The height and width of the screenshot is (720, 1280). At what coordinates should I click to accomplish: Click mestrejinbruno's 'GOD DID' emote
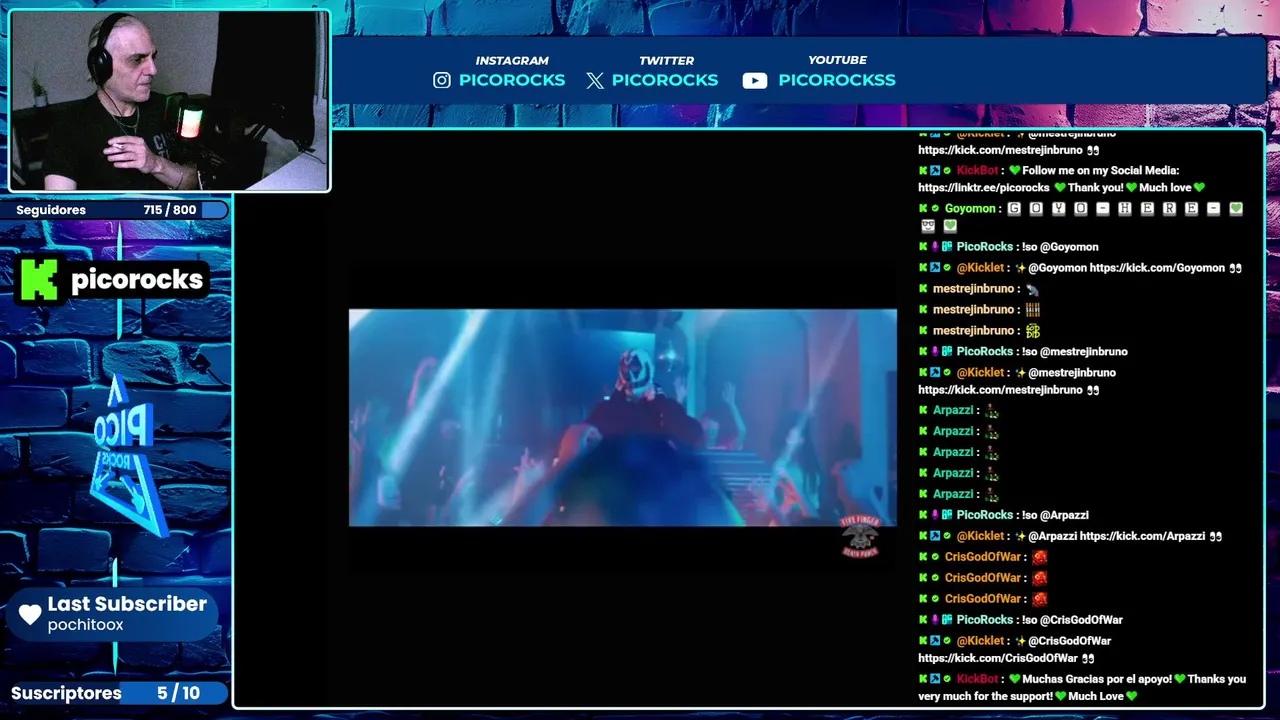(1032, 331)
